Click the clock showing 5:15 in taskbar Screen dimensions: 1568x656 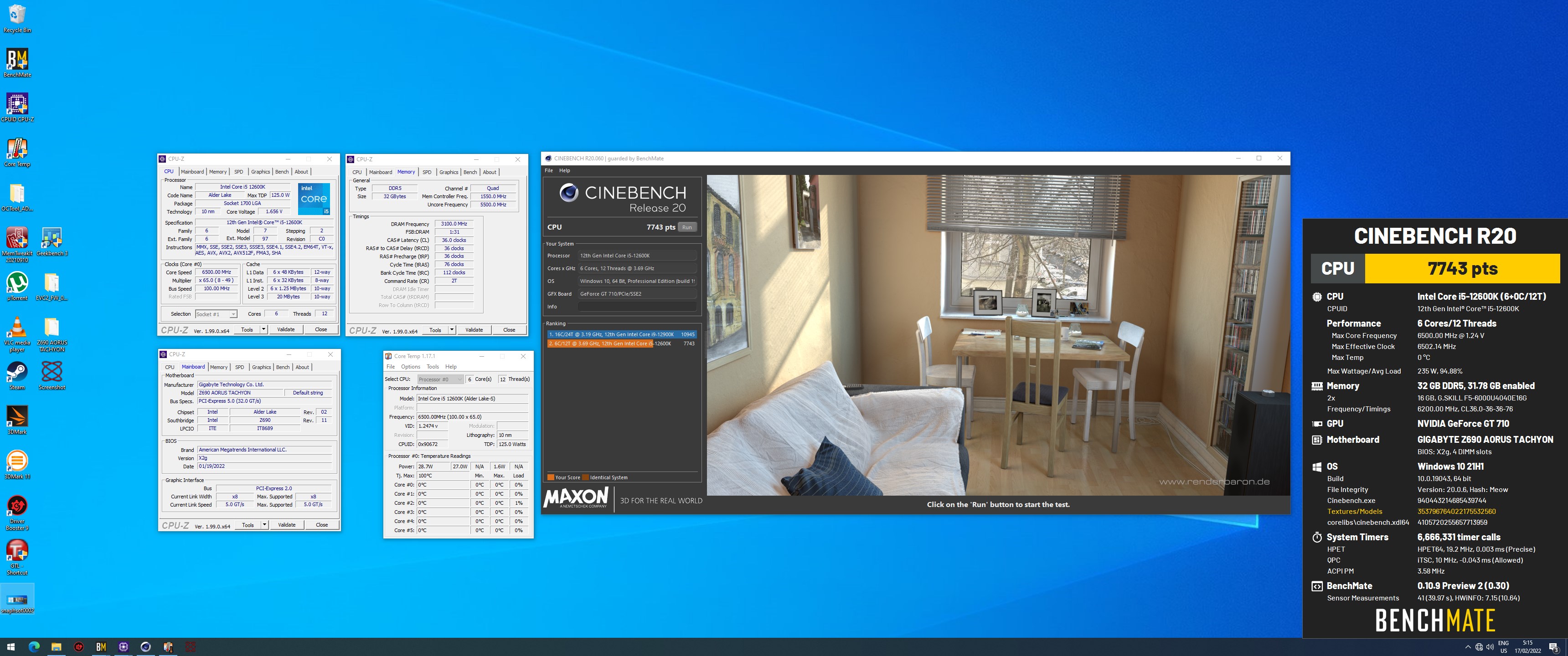(1527, 647)
